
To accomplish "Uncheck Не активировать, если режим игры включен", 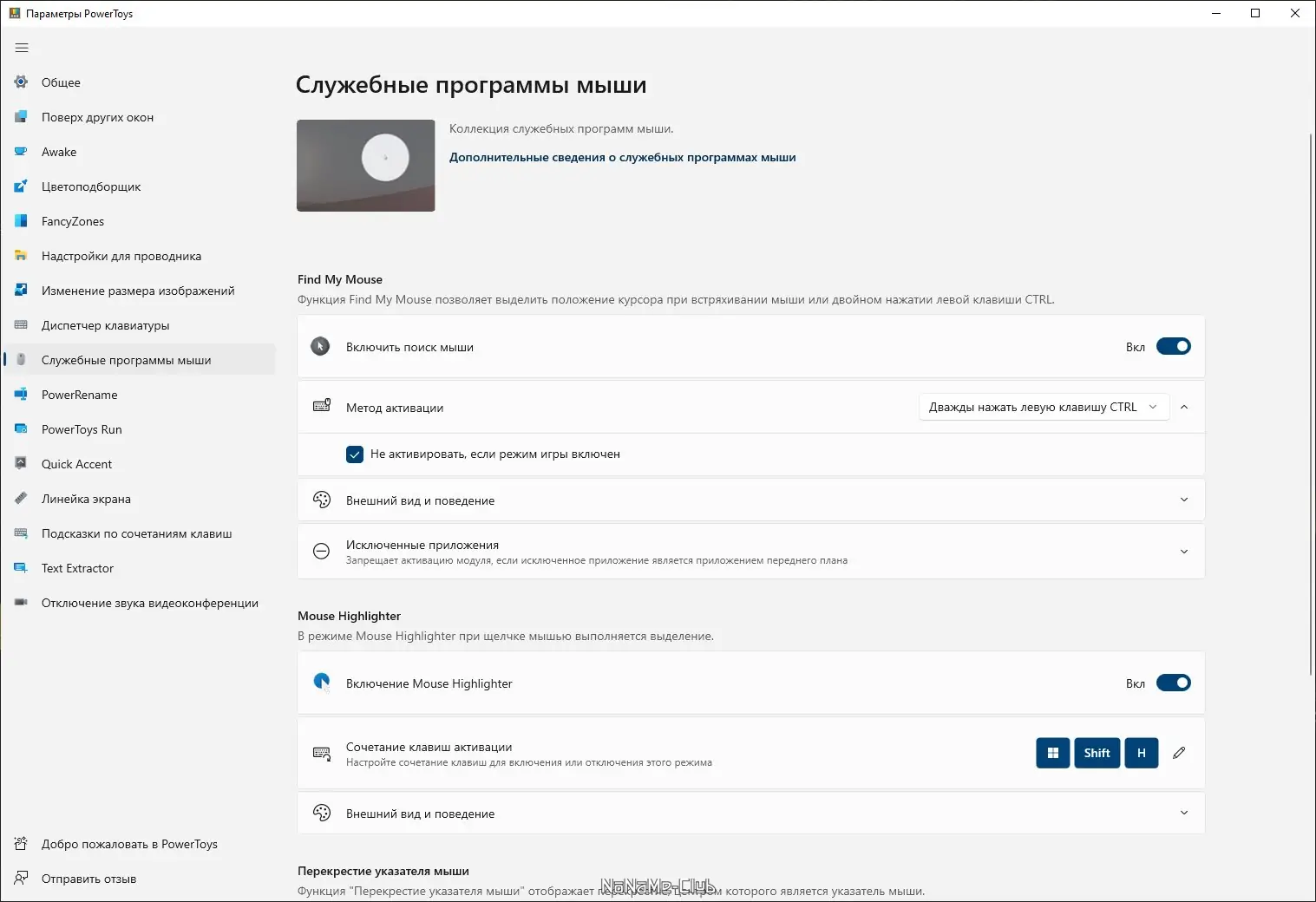I will 355,454.
